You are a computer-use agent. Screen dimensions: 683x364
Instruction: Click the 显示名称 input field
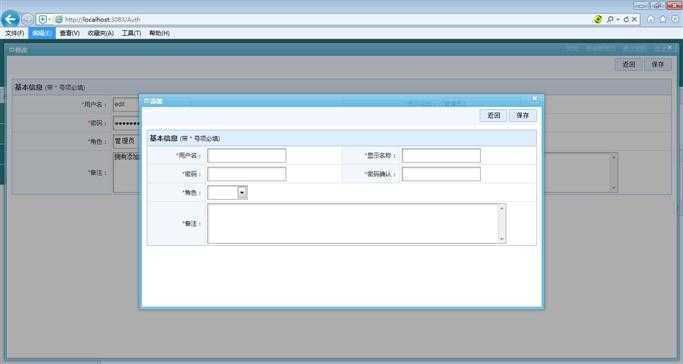click(x=441, y=155)
